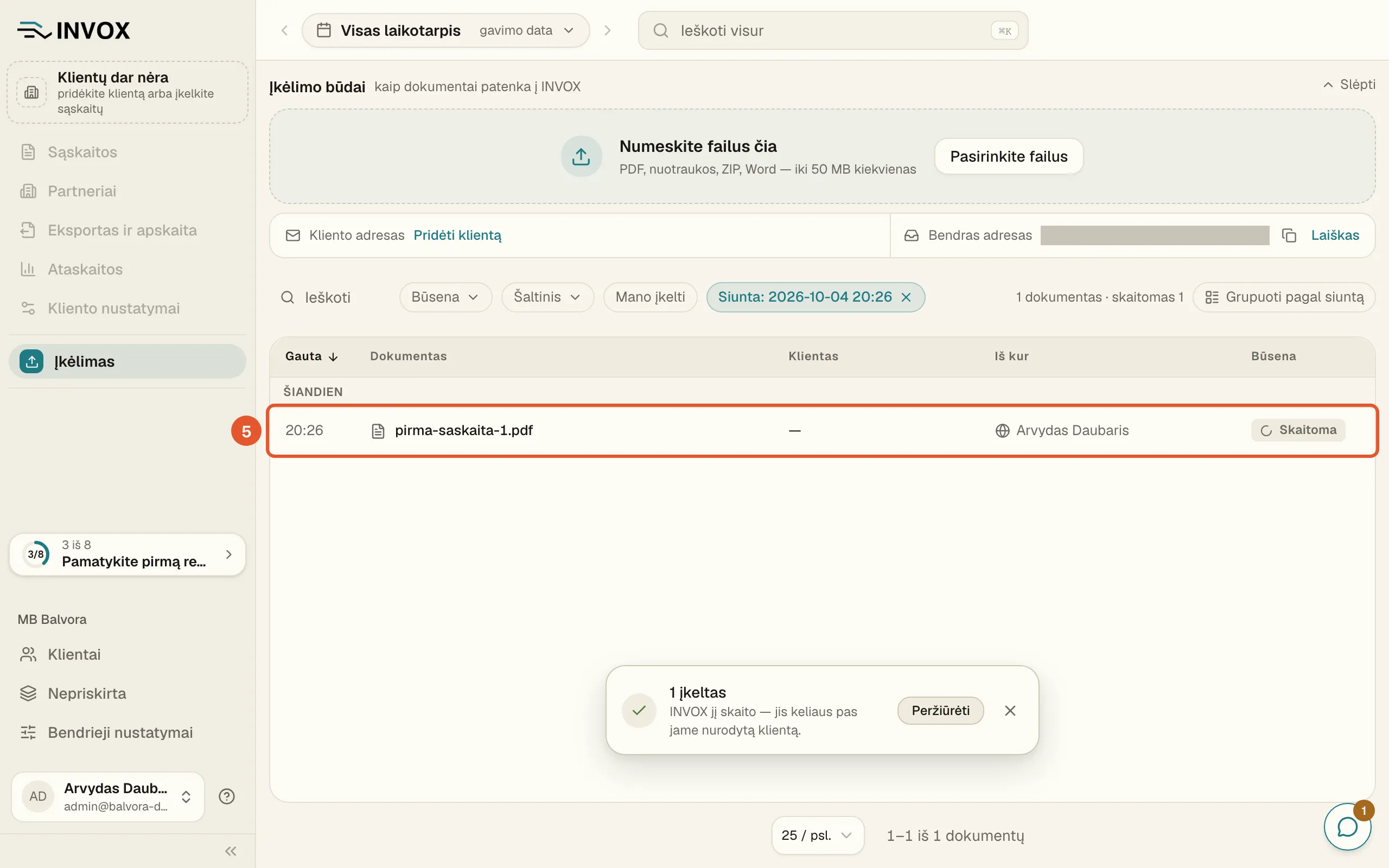The height and width of the screenshot is (868, 1389).
Task: Click the pirma-saskaita-1.pdf document icon
Action: [378, 431]
